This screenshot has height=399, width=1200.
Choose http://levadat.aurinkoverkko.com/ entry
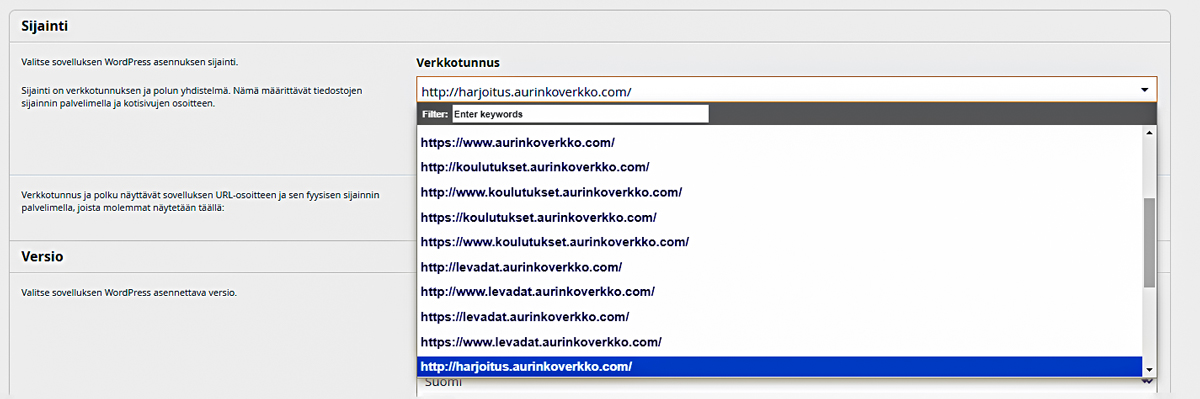coord(780,267)
